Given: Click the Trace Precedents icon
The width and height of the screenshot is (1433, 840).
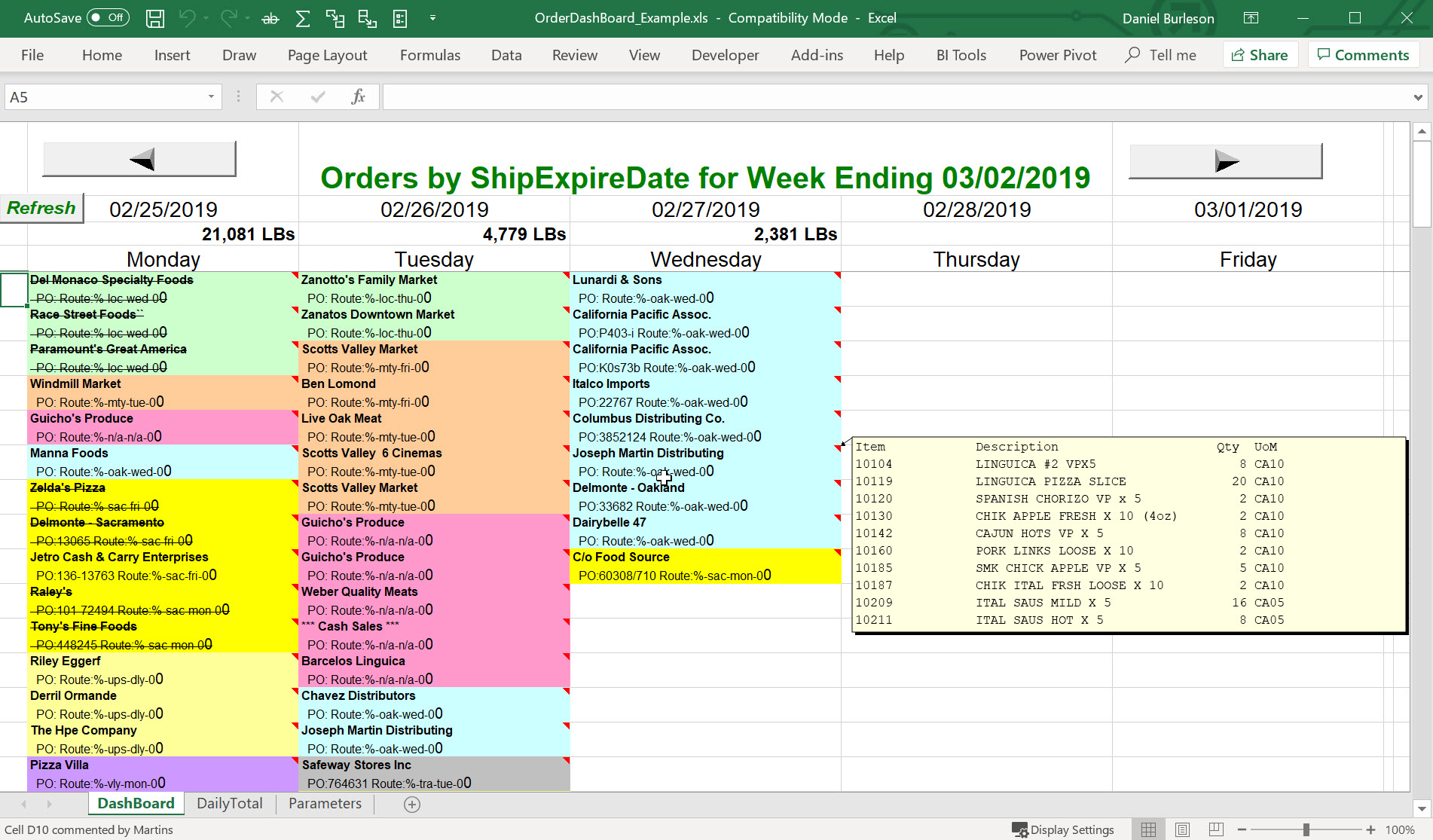Looking at the screenshot, I should 335,18.
